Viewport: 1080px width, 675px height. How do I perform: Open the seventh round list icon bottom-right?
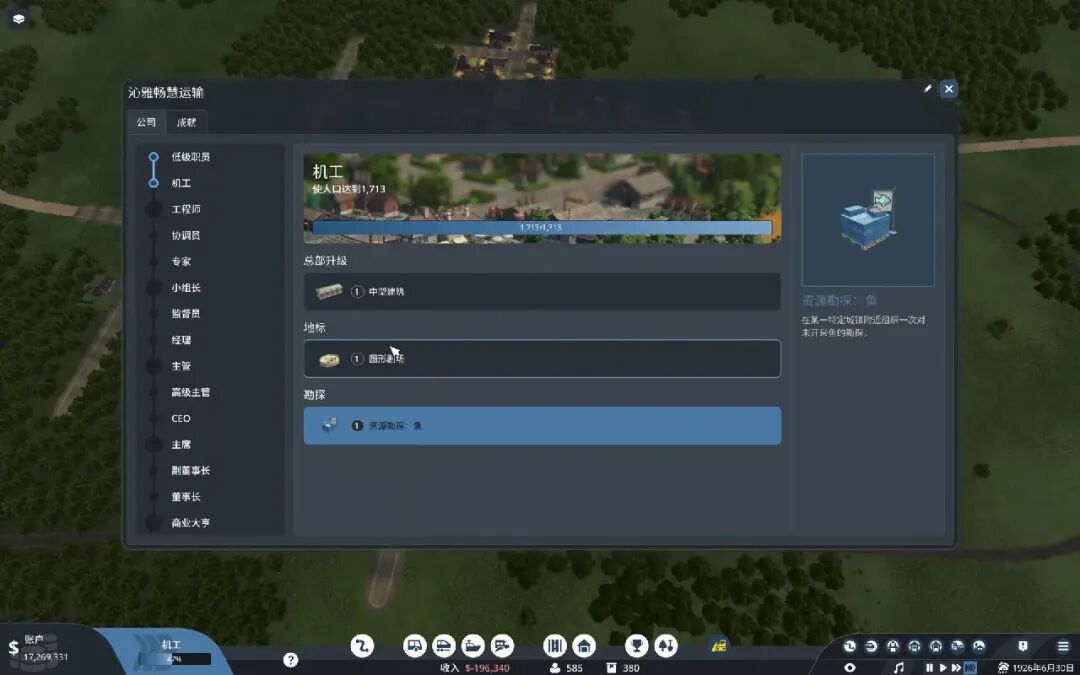click(x=979, y=646)
